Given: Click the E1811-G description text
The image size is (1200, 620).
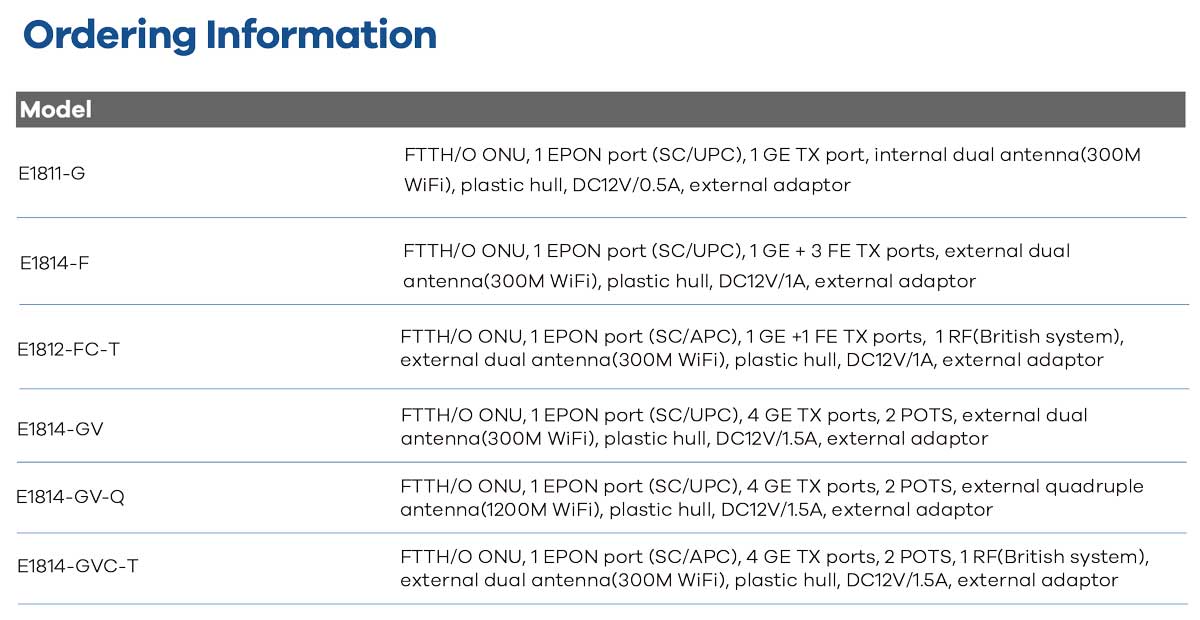Looking at the screenshot, I should click(x=772, y=170).
